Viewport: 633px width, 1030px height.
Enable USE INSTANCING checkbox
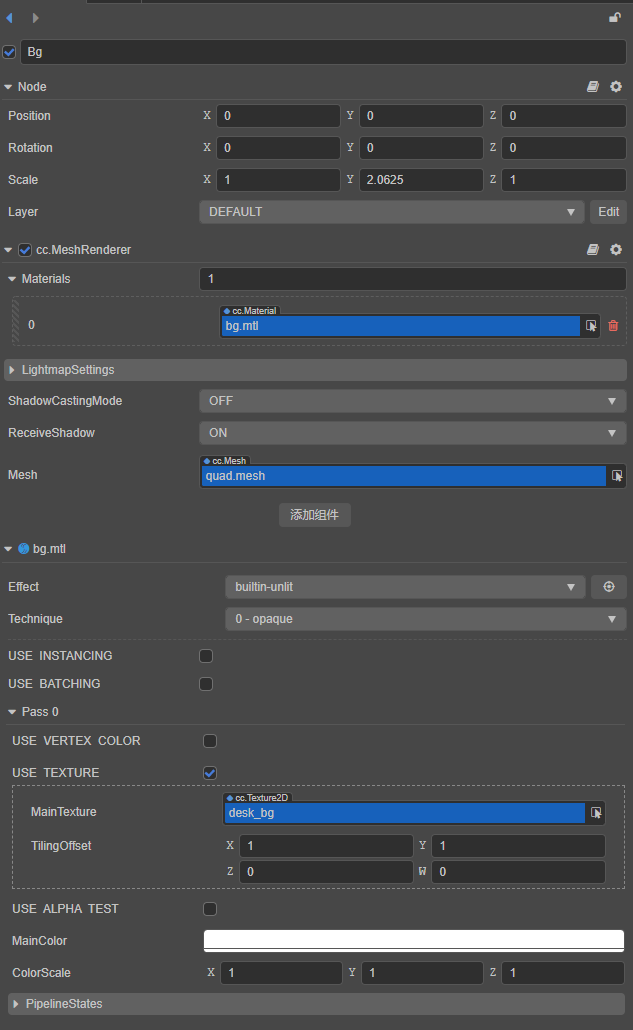[206, 656]
